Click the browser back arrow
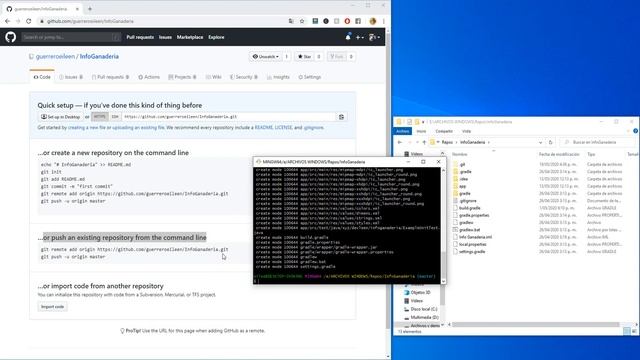Screen dimensions: 640x360 (7, 21)
